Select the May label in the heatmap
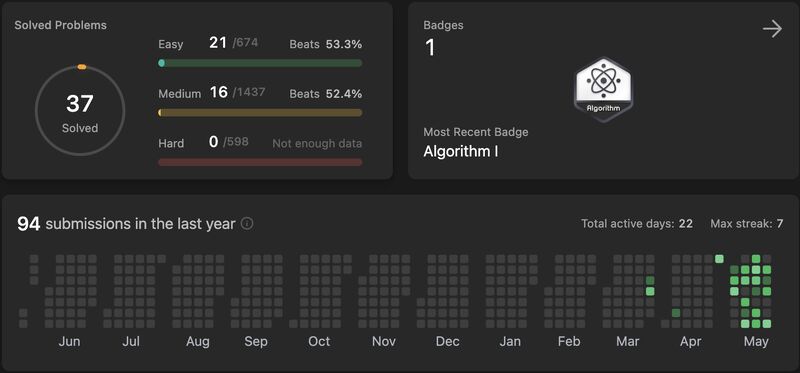The image size is (800, 373). pyautogui.click(x=756, y=341)
